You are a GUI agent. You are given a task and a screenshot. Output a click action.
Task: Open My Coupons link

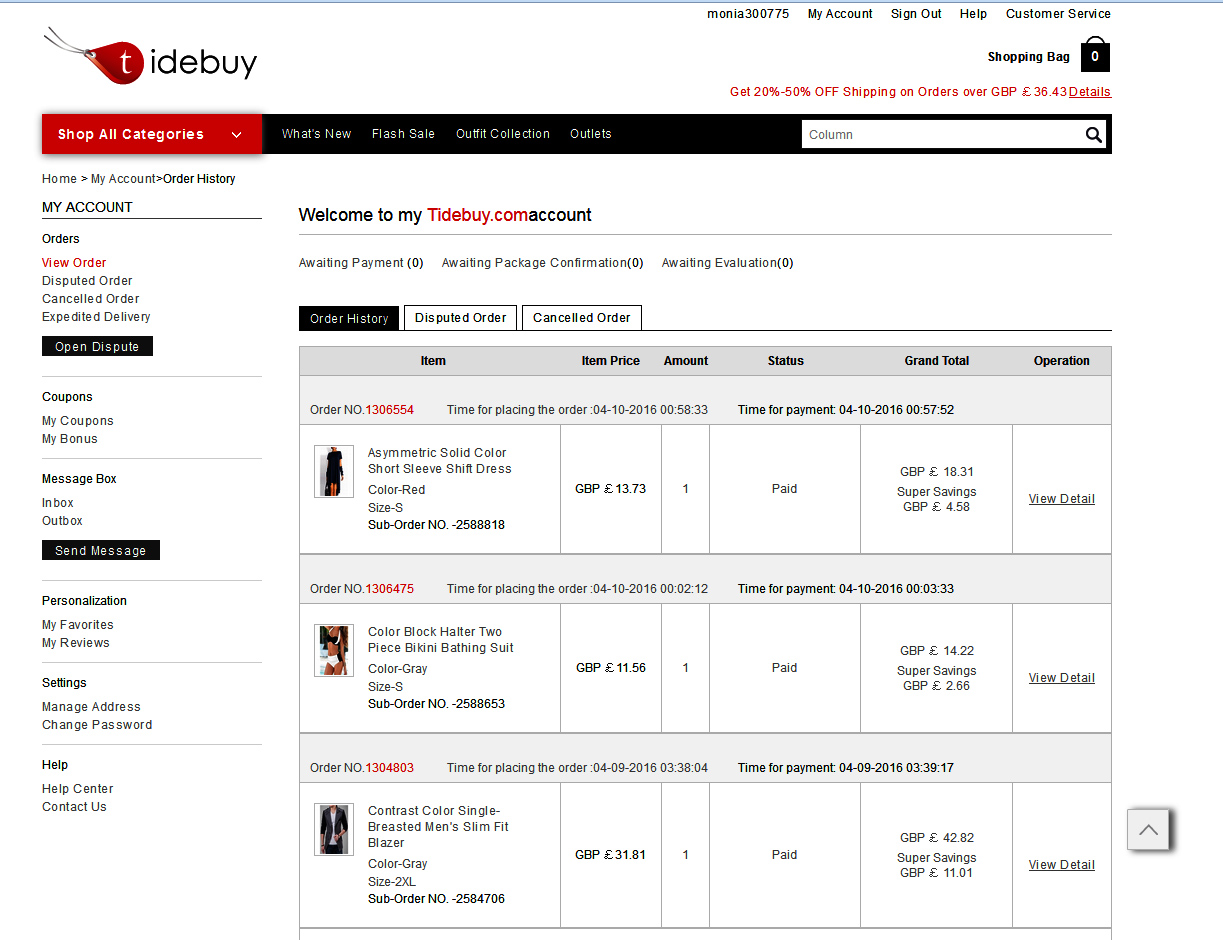coord(78,421)
